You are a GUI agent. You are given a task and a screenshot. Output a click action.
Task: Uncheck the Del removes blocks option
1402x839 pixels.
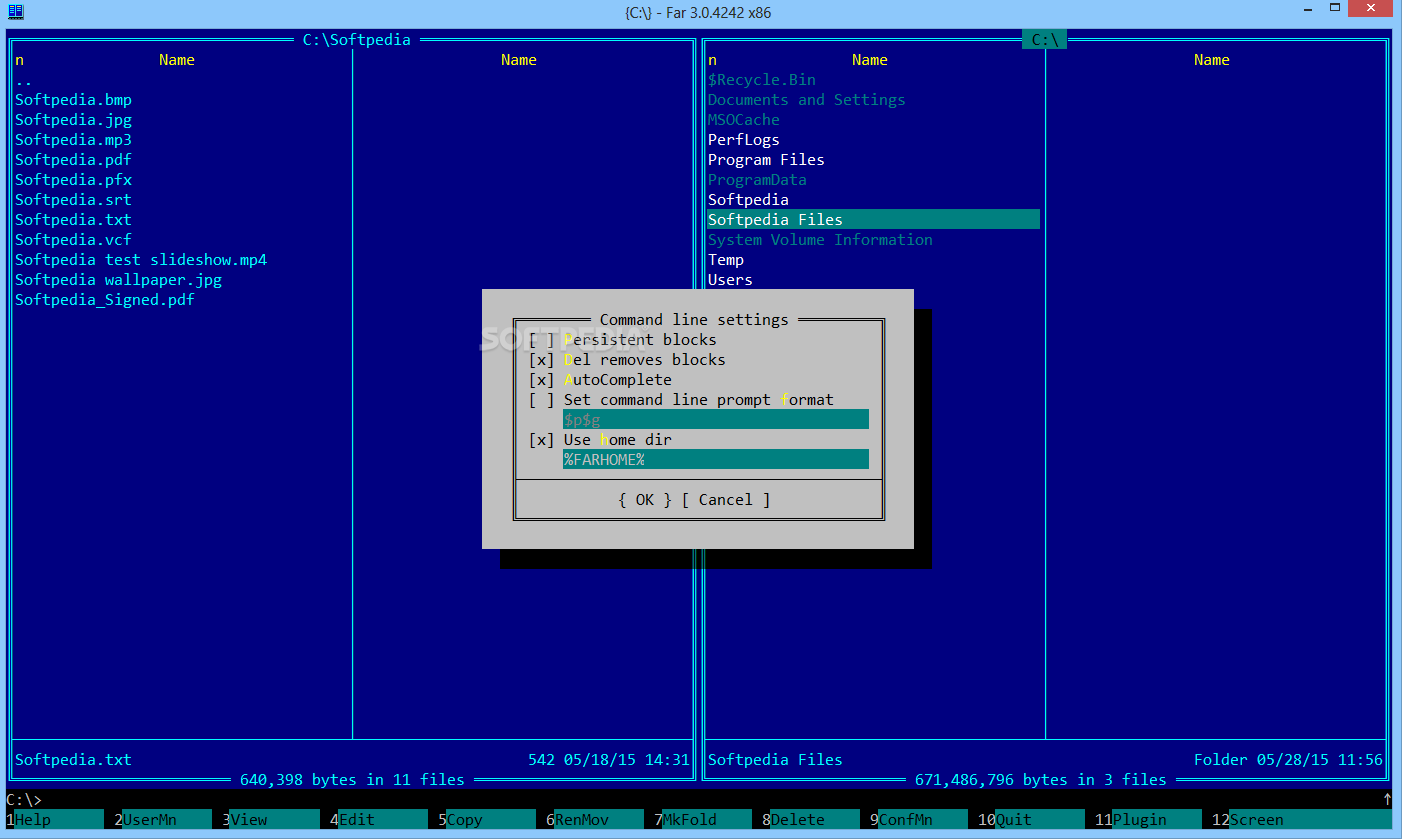[x=541, y=360]
